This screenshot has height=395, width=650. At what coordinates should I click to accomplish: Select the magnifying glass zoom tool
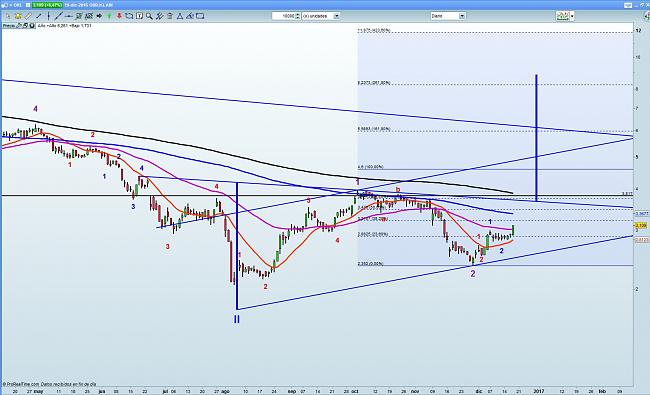pyautogui.click(x=149, y=16)
